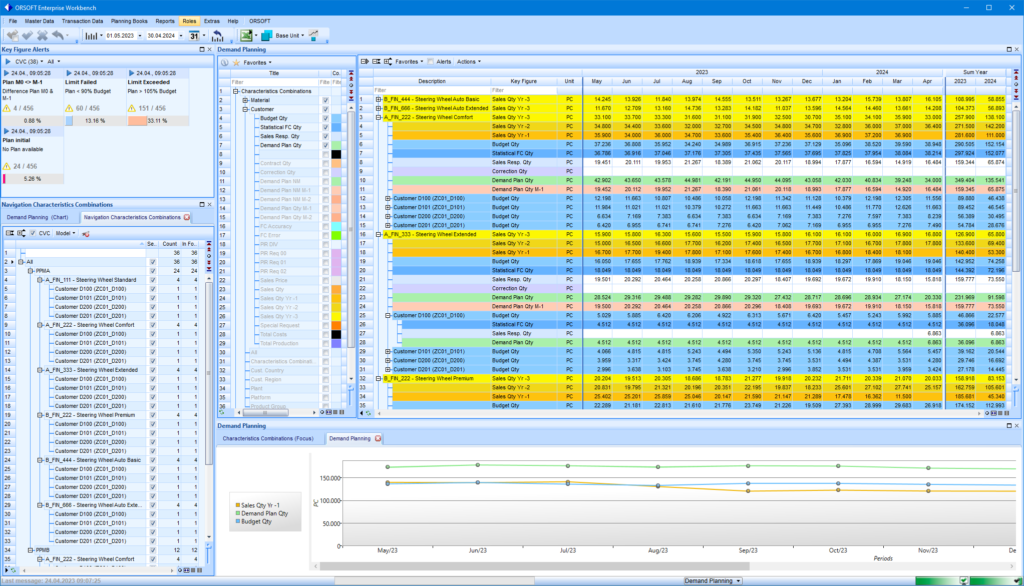Image resolution: width=1024 pixels, height=586 pixels.
Task: Click the red flag icon beside Model dropdown
Action: [x=86, y=233]
